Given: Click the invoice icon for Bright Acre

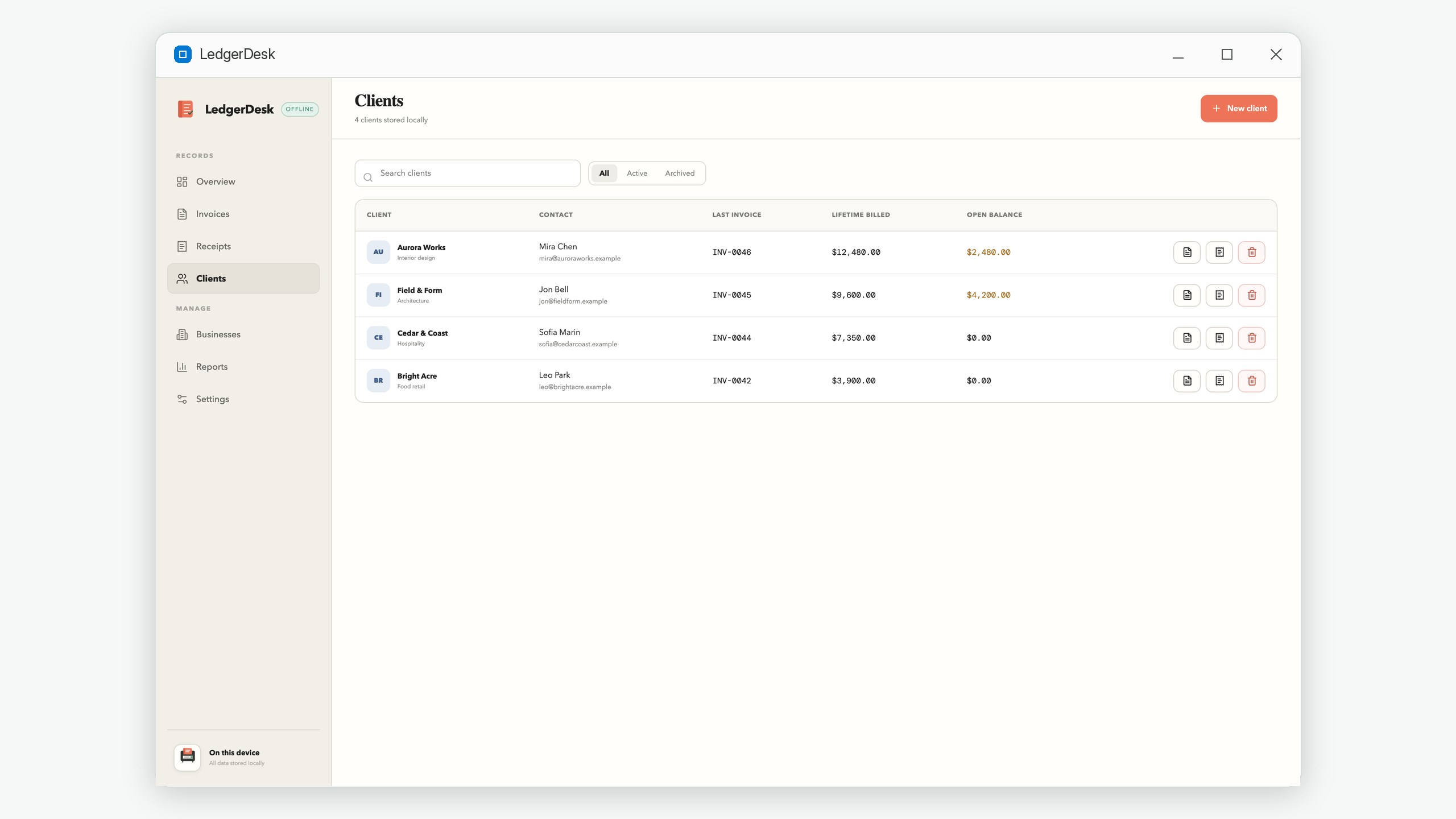Looking at the screenshot, I should pyautogui.click(x=1187, y=380).
